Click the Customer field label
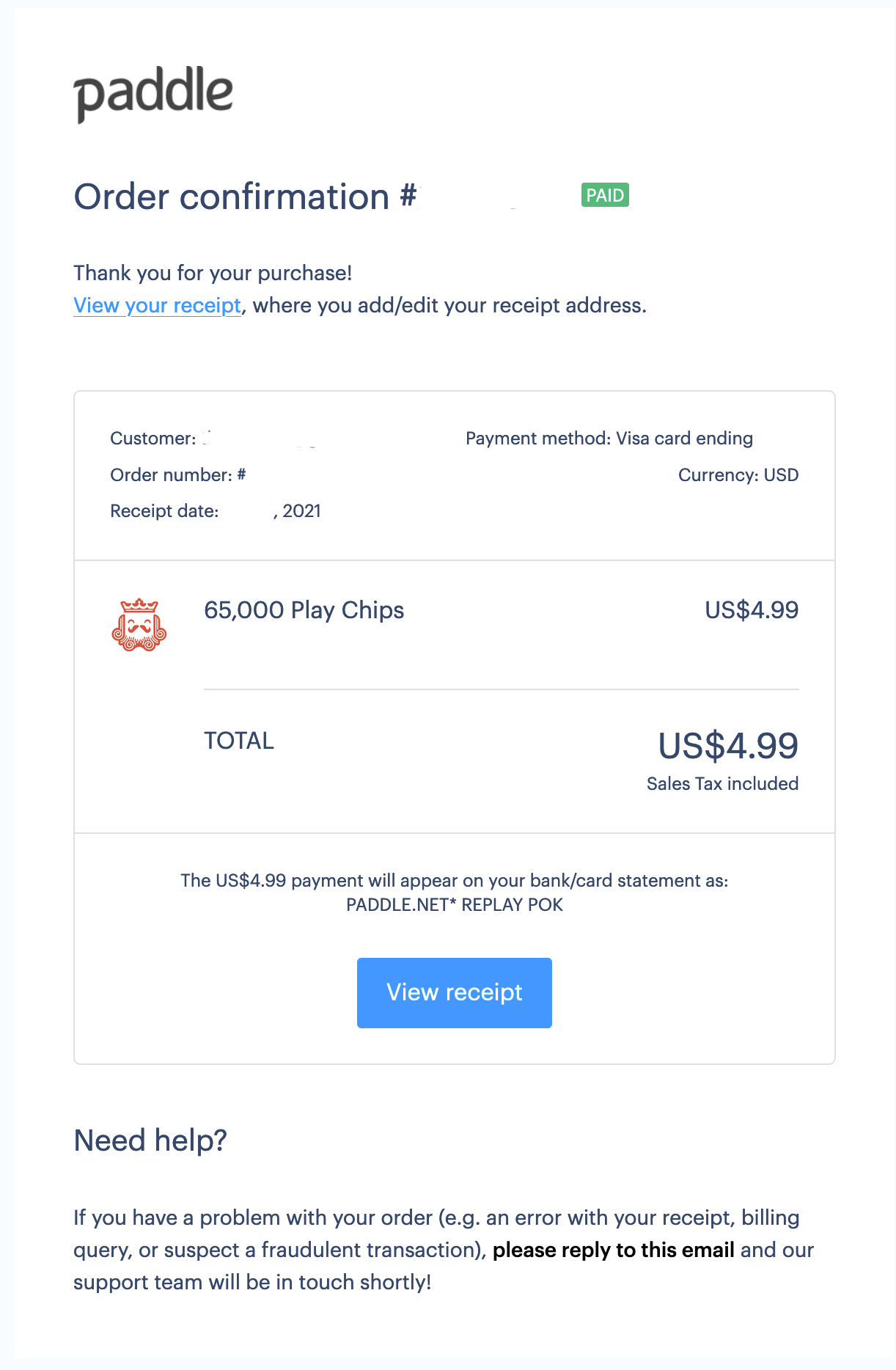896x1370 pixels. pos(153,439)
